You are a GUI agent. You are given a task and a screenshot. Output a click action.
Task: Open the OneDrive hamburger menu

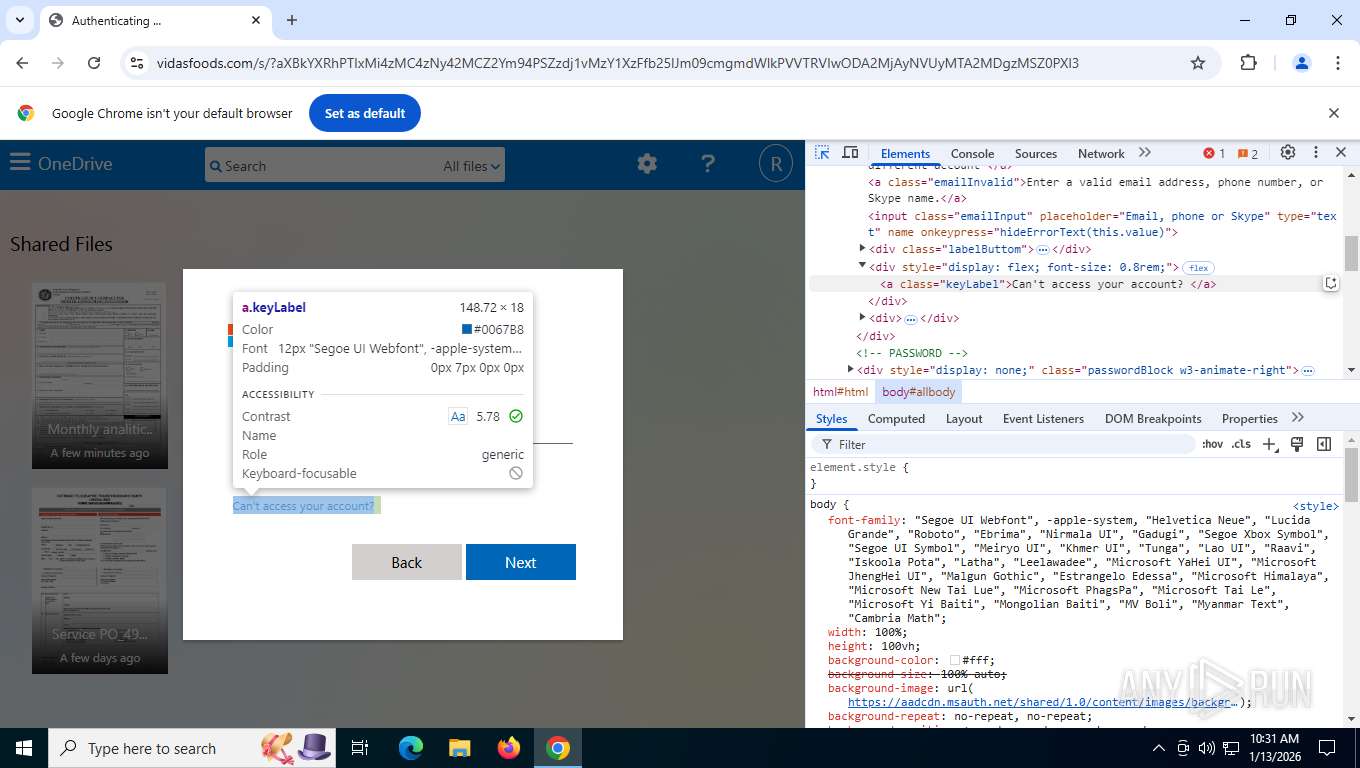tap(20, 163)
